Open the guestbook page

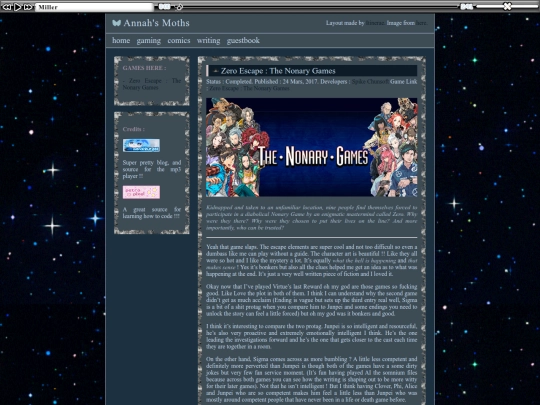(243, 41)
